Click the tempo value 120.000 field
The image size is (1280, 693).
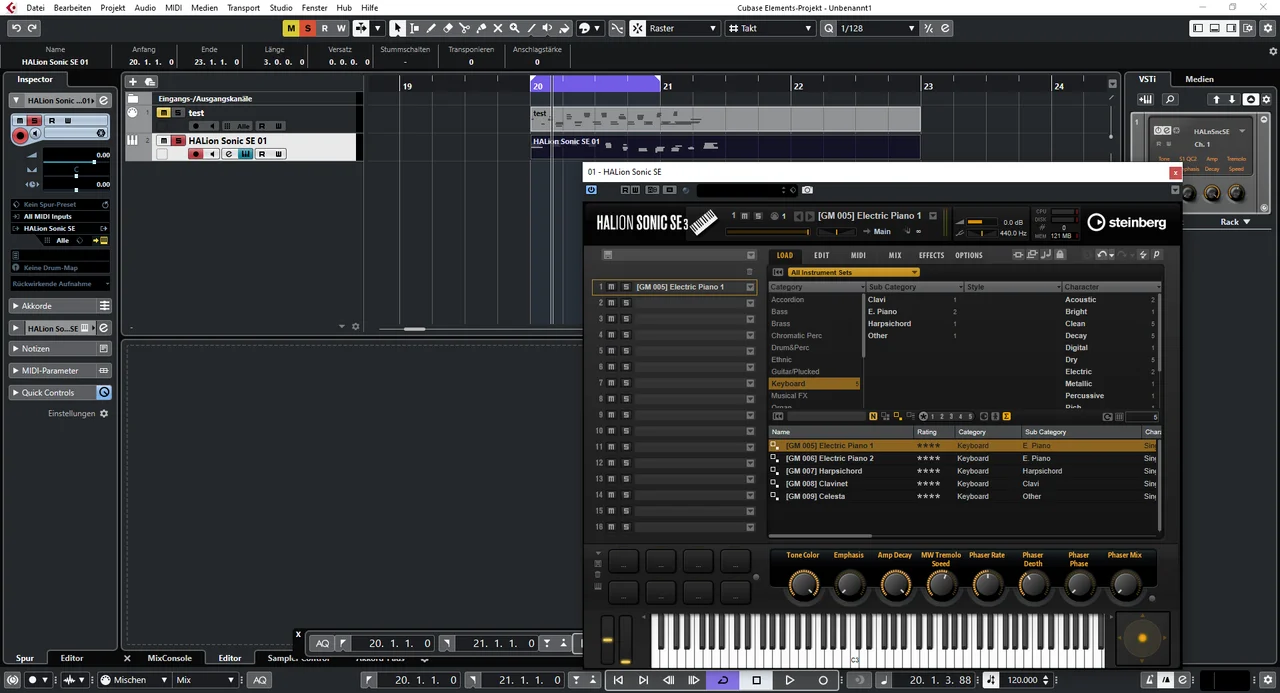pos(1022,680)
